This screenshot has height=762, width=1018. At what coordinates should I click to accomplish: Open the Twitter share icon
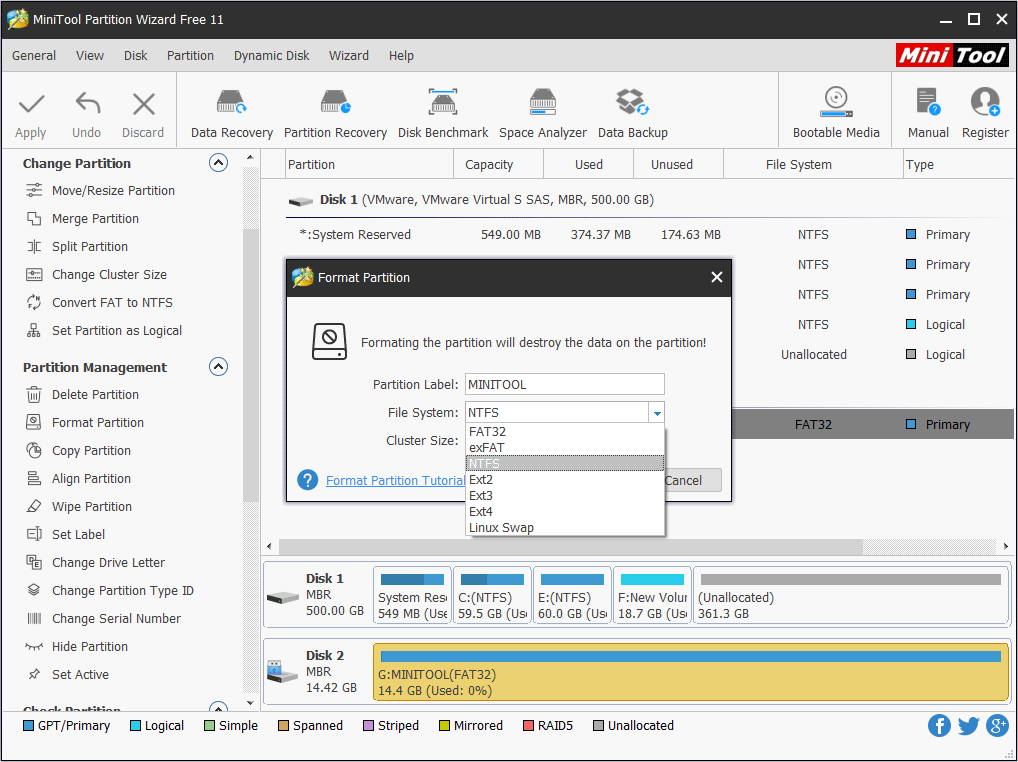point(968,725)
